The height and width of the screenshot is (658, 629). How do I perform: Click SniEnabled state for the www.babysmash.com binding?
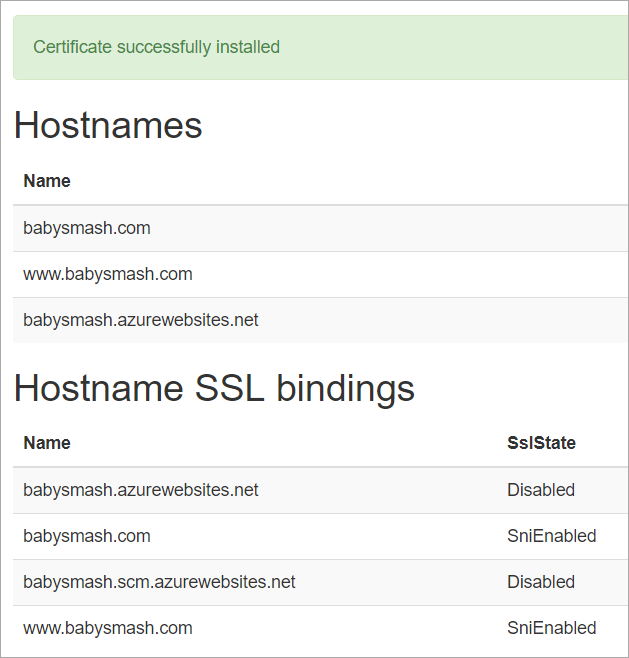click(x=551, y=628)
